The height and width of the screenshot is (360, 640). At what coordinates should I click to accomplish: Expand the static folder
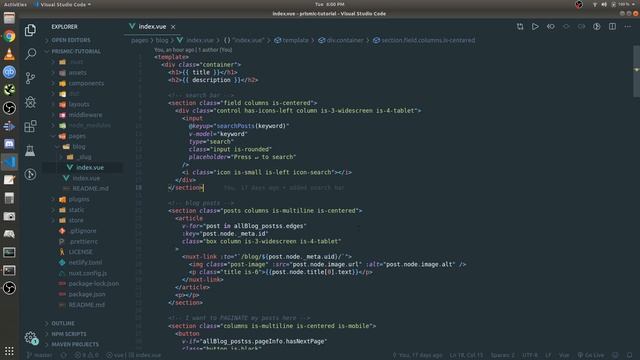click(76, 210)
